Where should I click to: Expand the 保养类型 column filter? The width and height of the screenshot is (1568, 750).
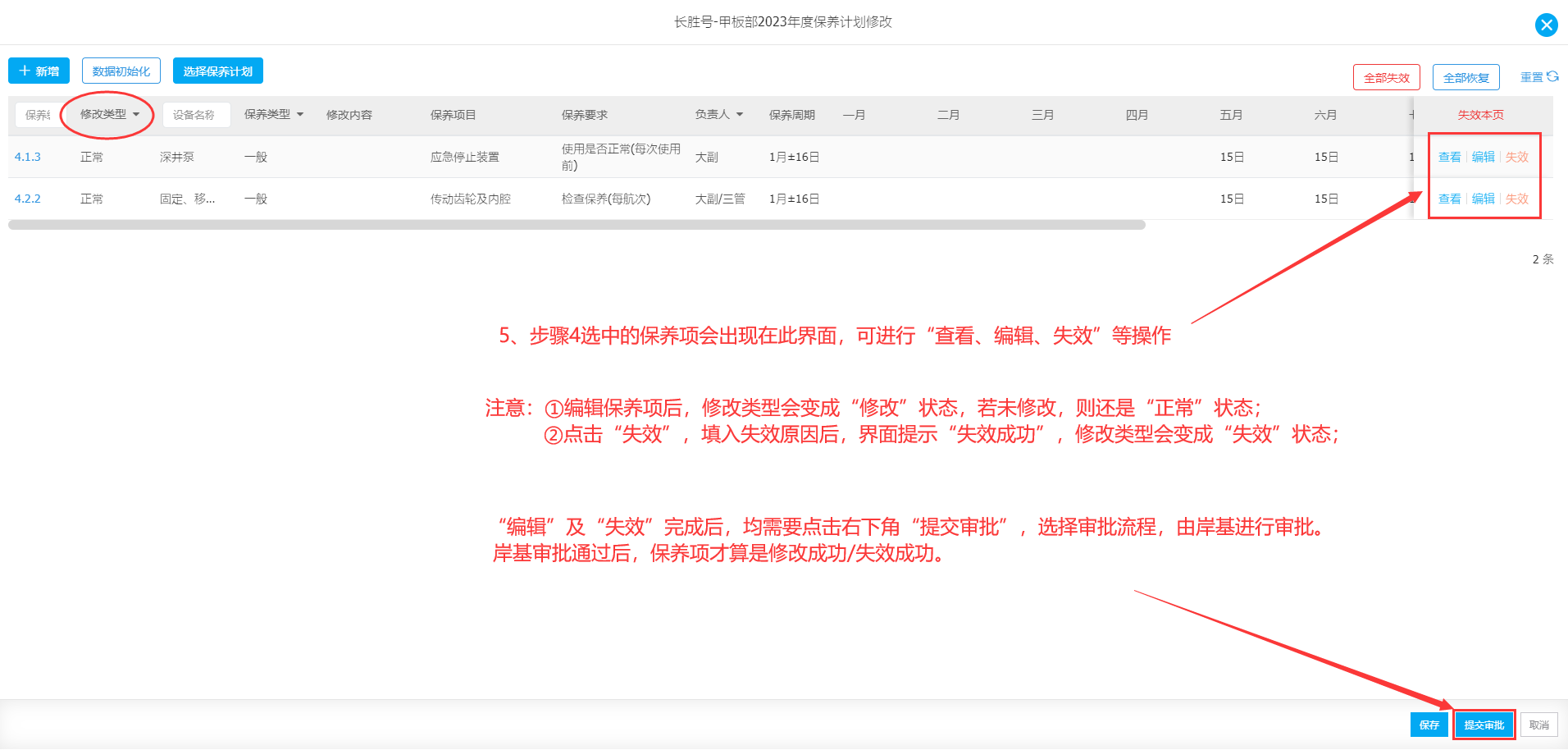click(x=274, y=114)
